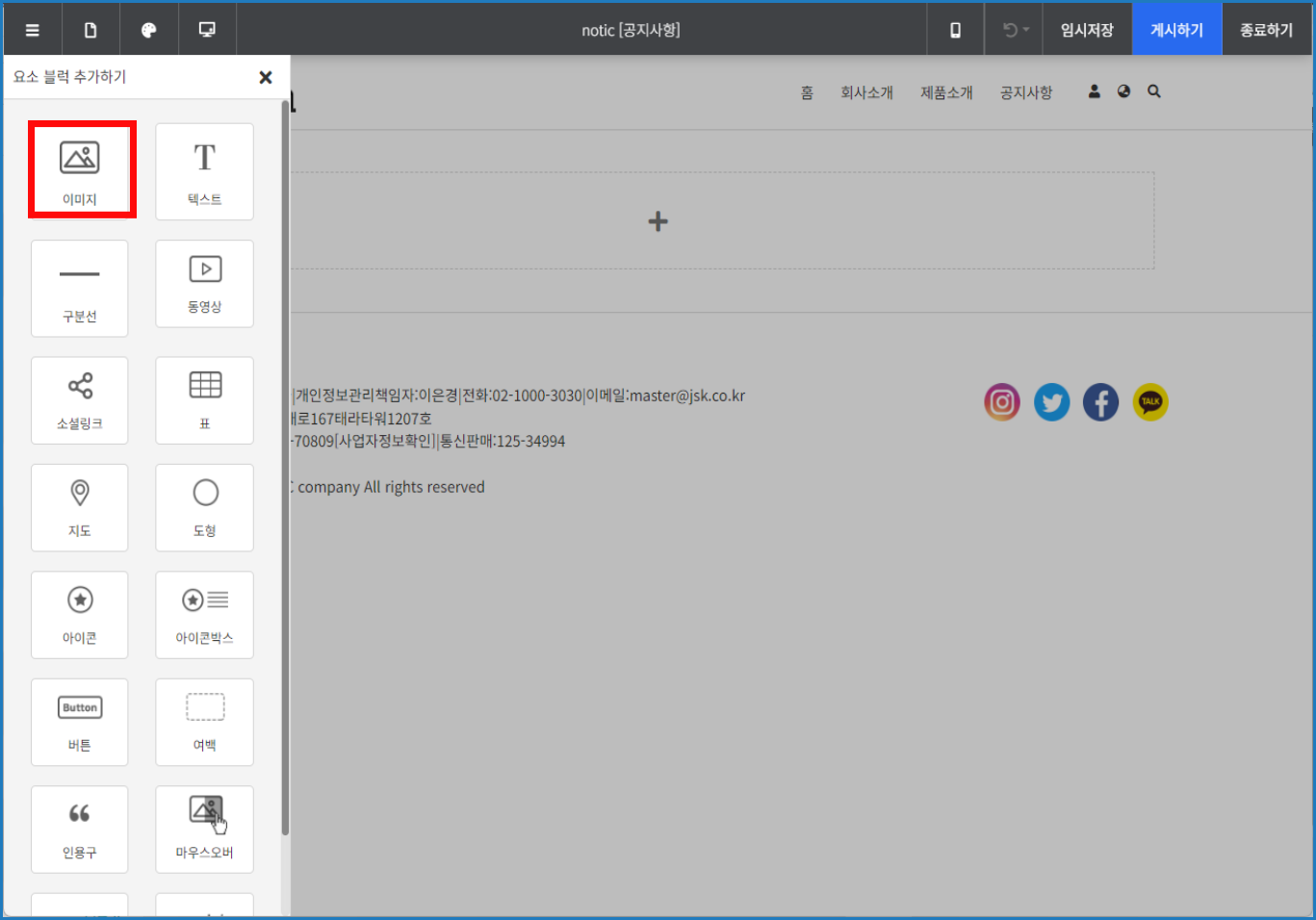Add a mouseover (마우스오버) image block
Screen dimensions: 1316x920
pos(204,829)
